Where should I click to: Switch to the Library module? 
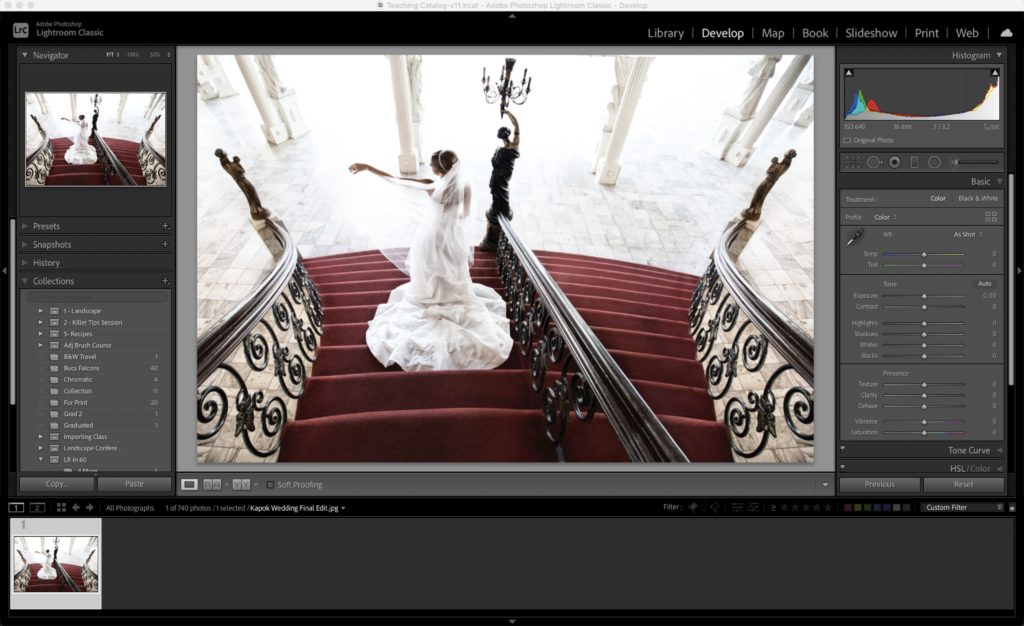tap(665, 33)
